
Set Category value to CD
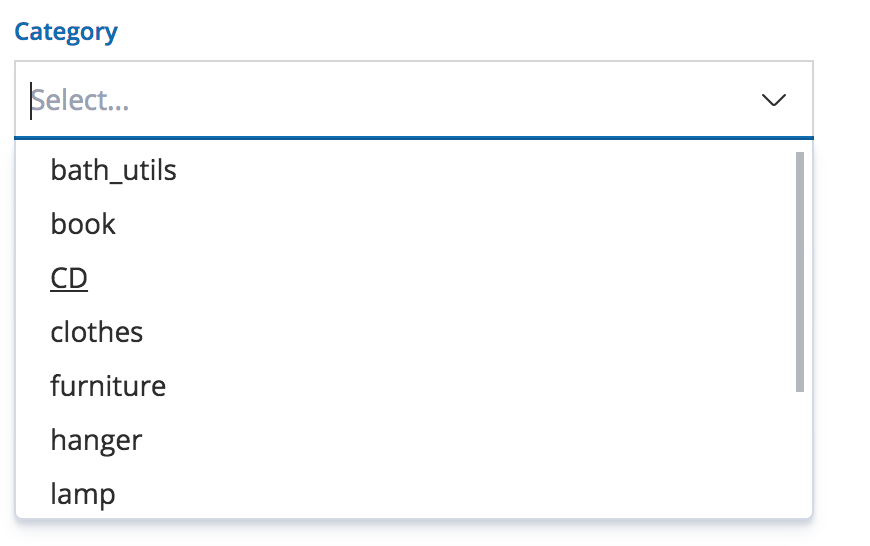[70, 278]
